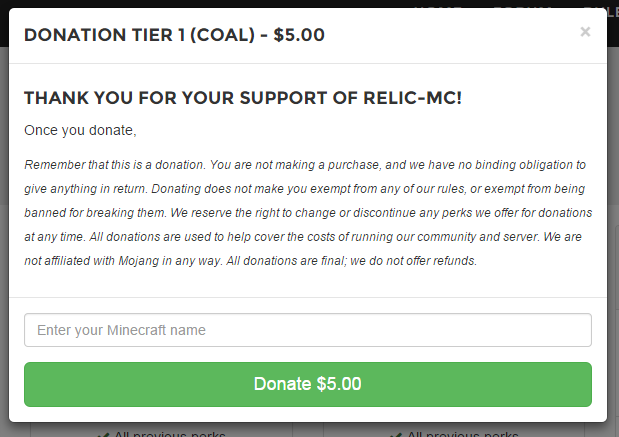This screenshot has width=619, height=437.
Task: Focus the Minecraft name input field
Action: (x=308, y=330)
